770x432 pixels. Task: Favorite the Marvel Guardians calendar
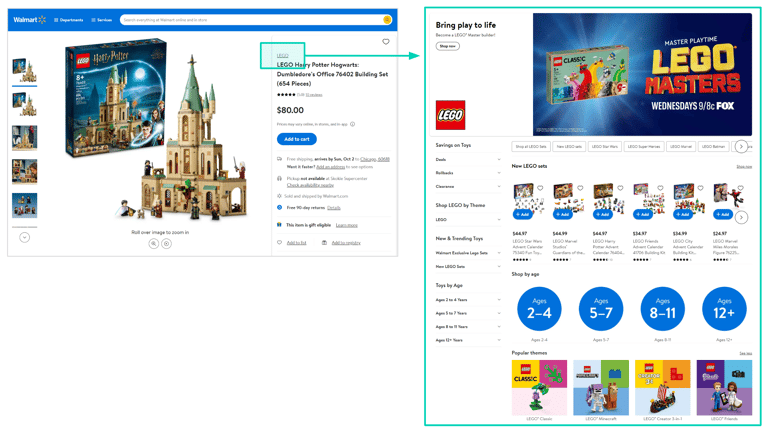580,188
